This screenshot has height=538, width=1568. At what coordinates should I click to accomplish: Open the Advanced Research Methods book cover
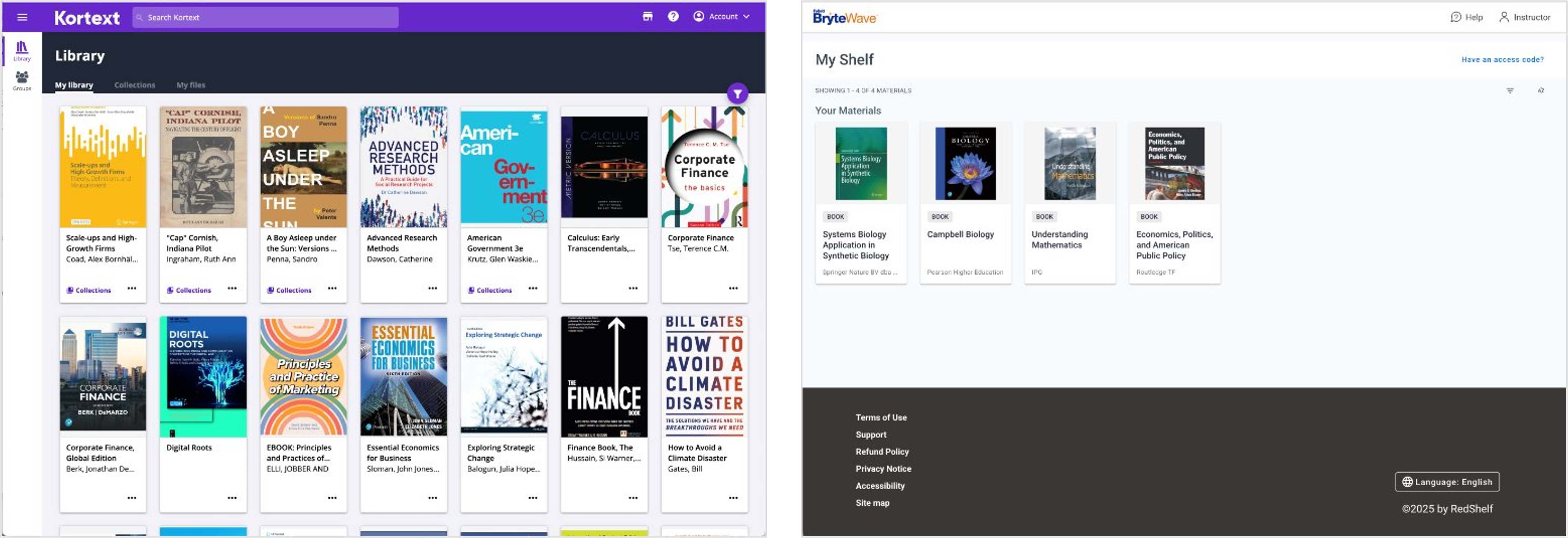coord(404,167)
